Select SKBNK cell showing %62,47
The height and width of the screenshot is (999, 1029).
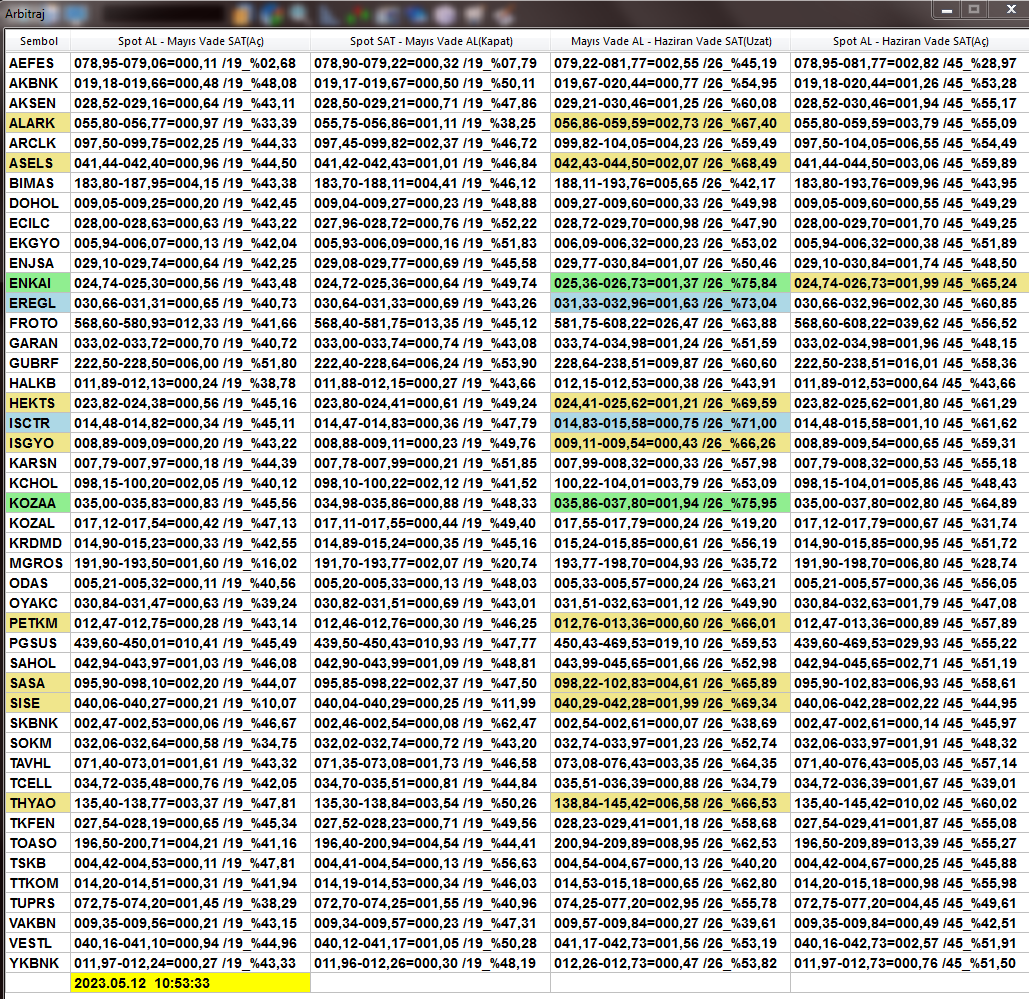430,724
